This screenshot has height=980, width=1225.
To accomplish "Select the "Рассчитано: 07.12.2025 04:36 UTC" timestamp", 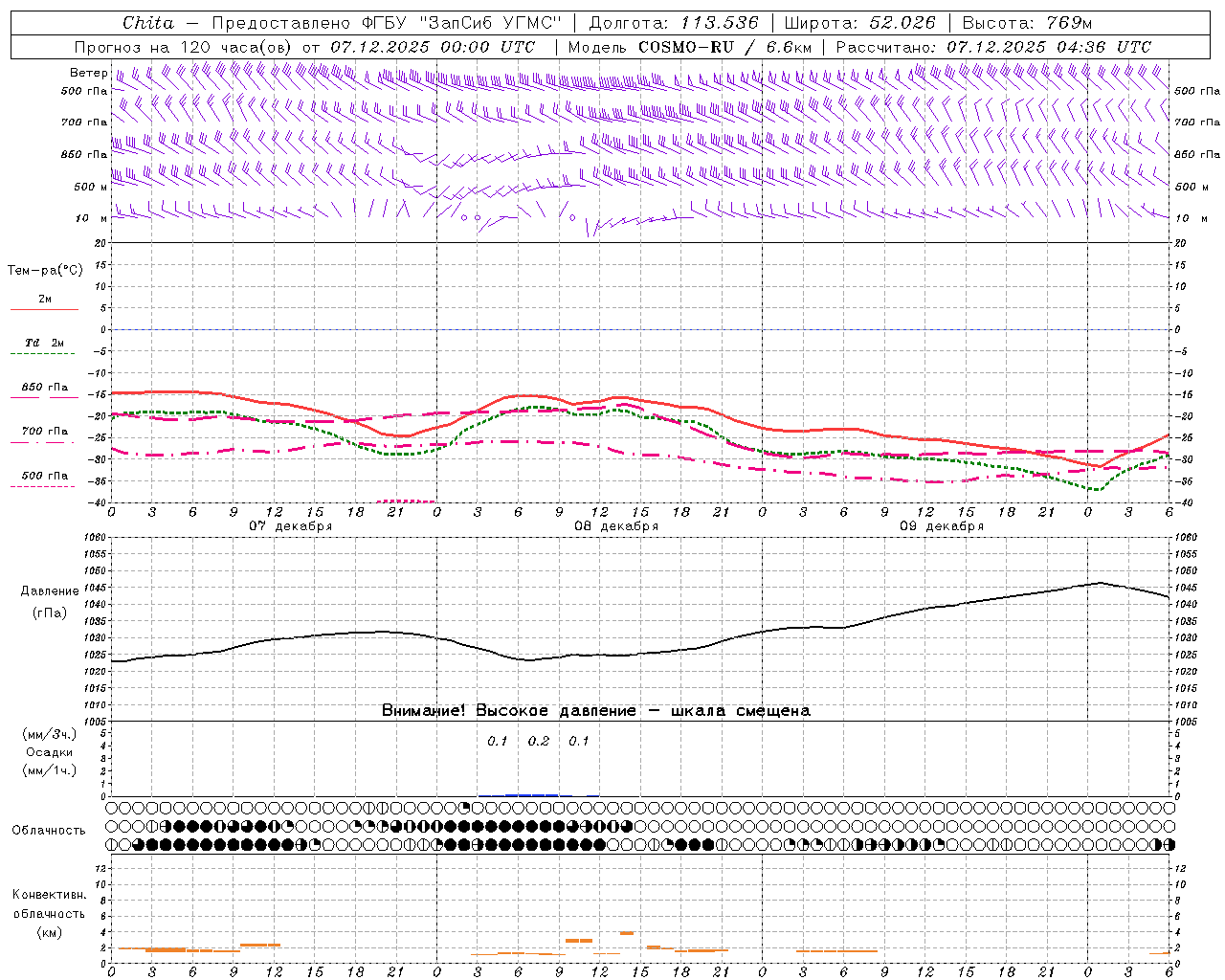I will click(993, 47).
